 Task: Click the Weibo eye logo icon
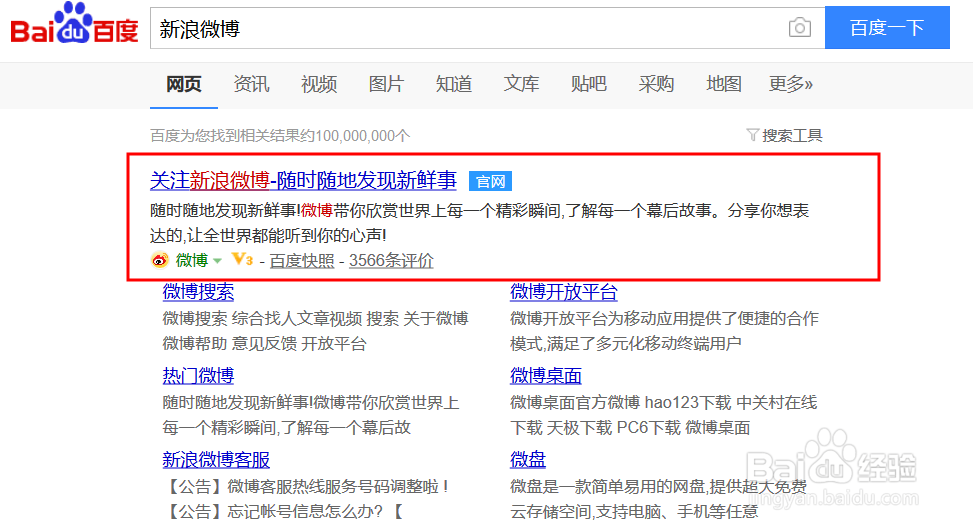[159, 260]
